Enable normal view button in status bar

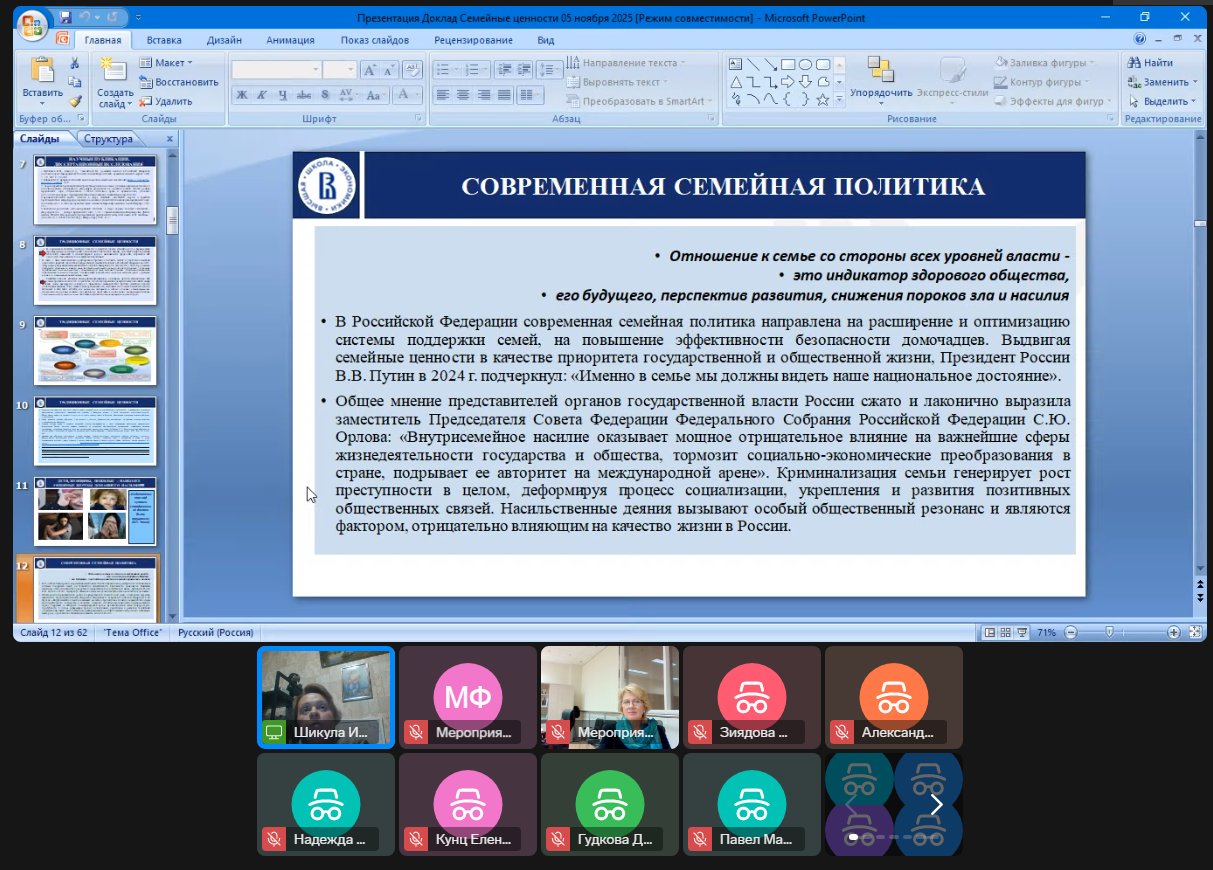[989, 632]
